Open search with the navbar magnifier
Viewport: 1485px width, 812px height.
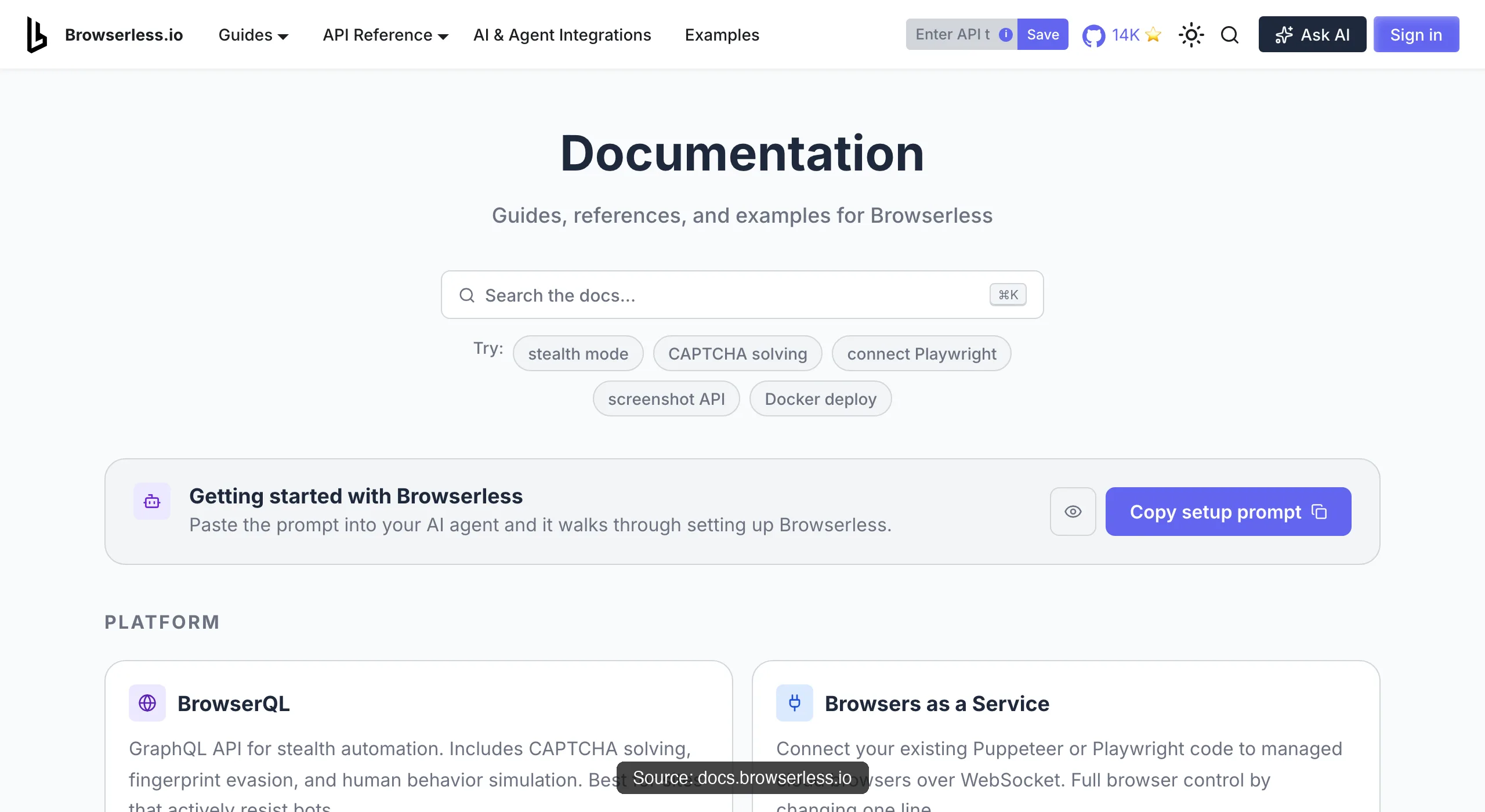pos(1230,35)
